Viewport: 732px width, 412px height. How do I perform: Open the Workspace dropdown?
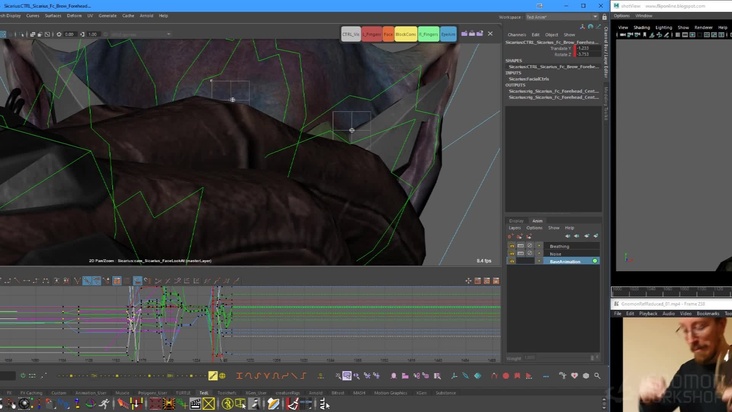click(562, 16)
